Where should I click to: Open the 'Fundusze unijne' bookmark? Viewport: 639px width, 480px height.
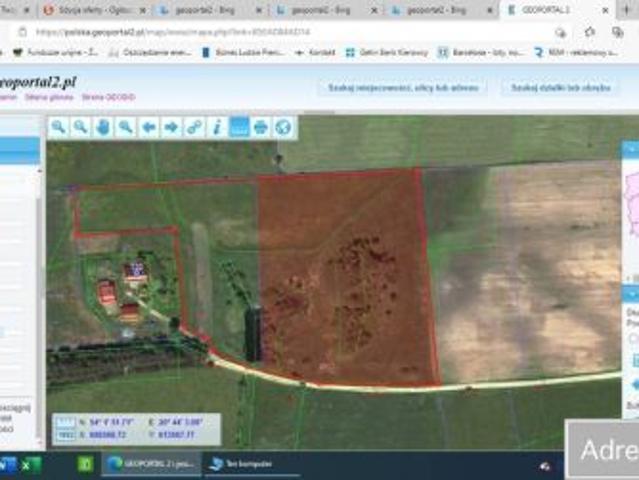55,52
